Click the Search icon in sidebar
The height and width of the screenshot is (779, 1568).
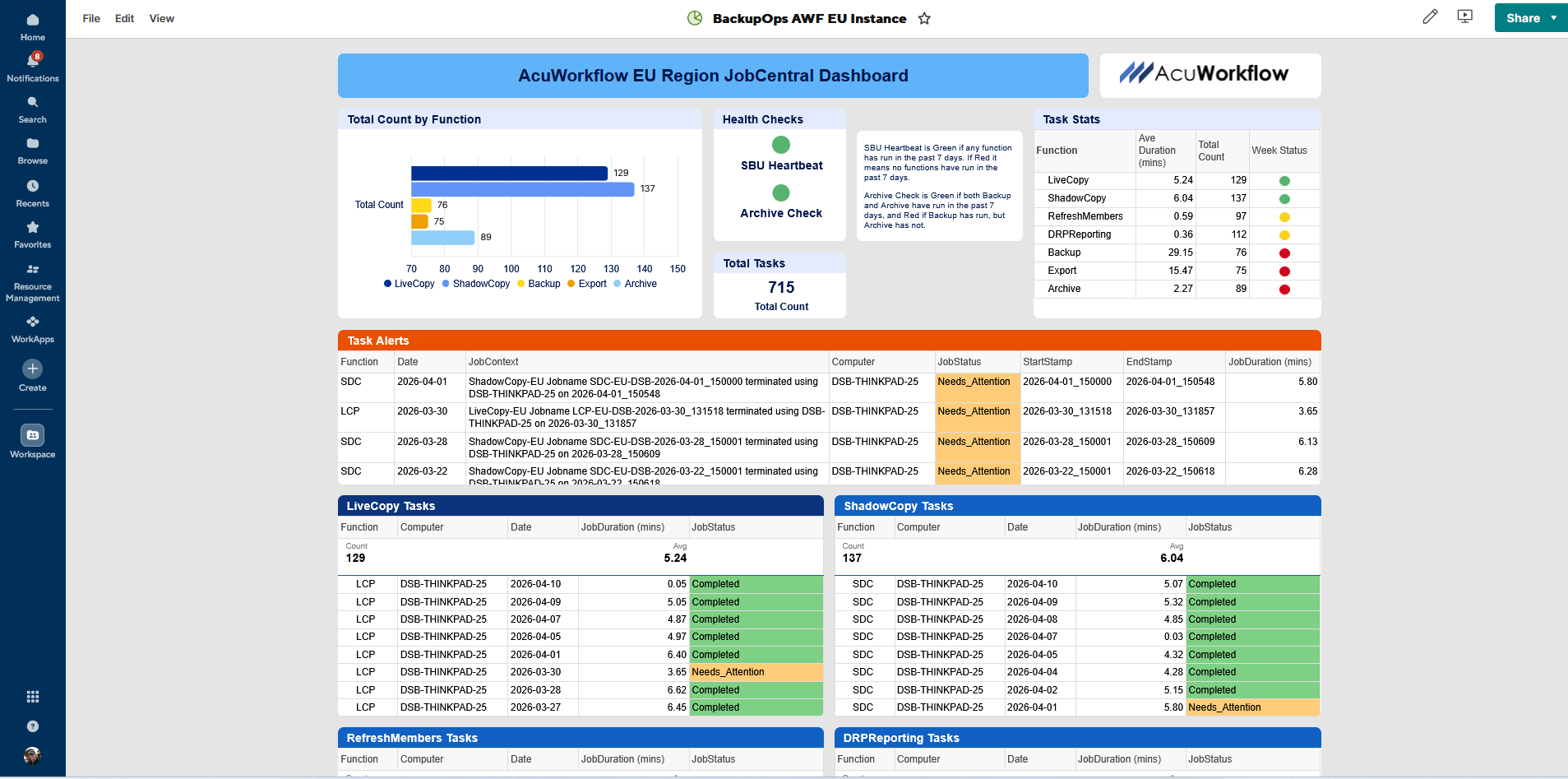point(33,104)
